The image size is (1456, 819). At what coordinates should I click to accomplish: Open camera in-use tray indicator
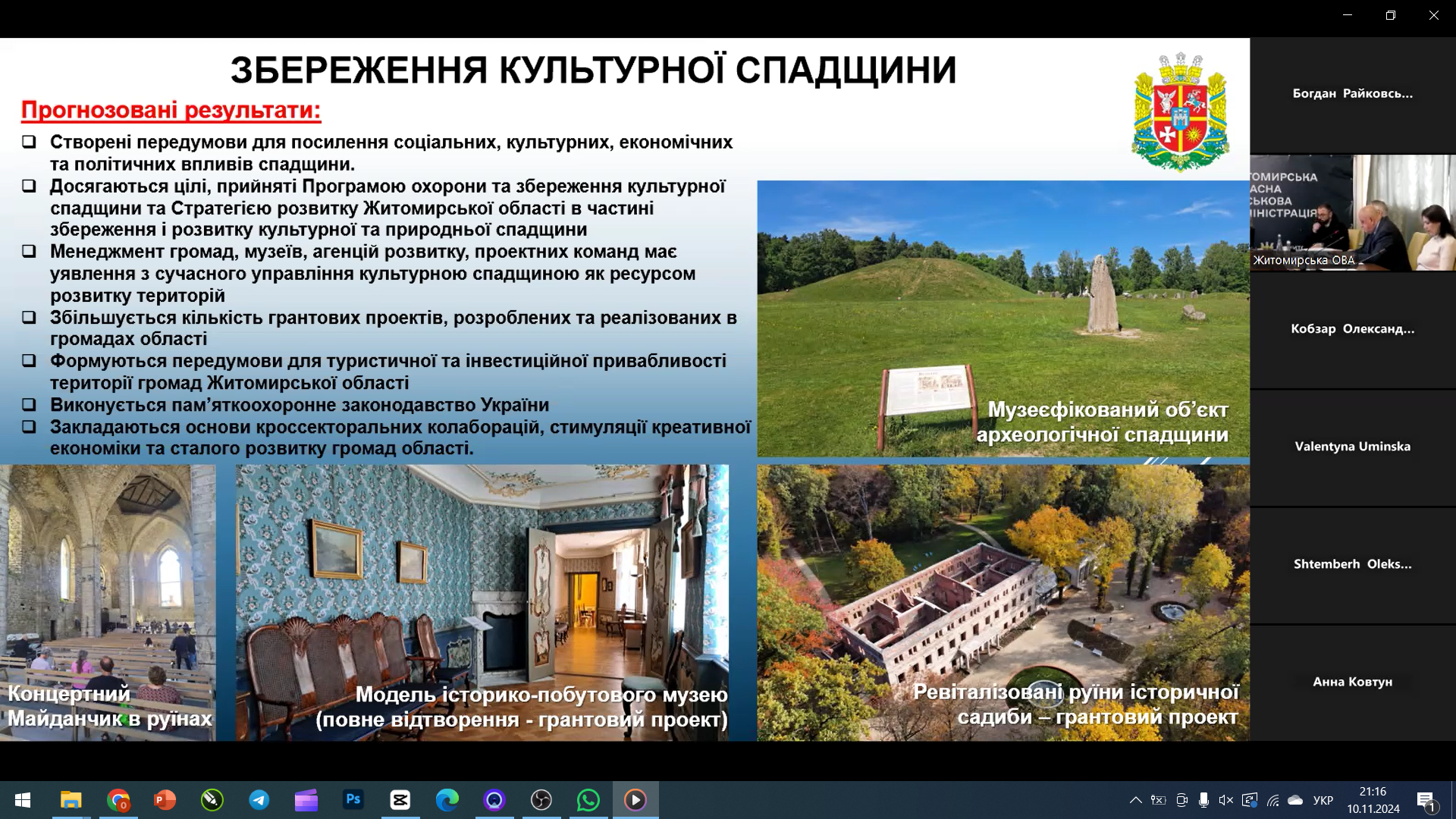(1181, 800)
